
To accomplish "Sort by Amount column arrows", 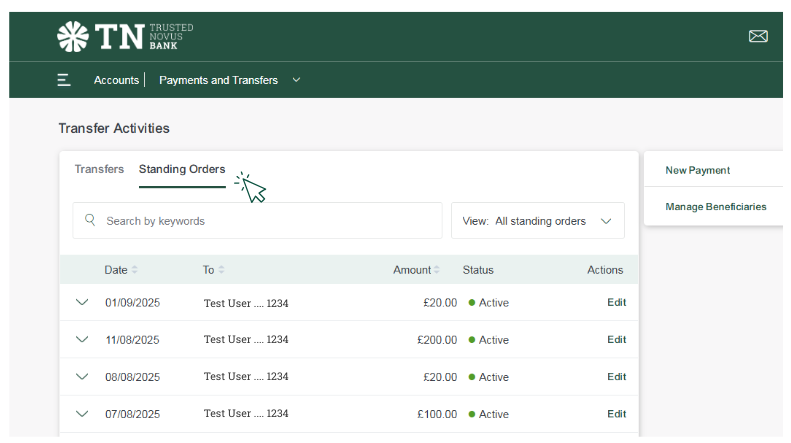I will coord(438,270).
